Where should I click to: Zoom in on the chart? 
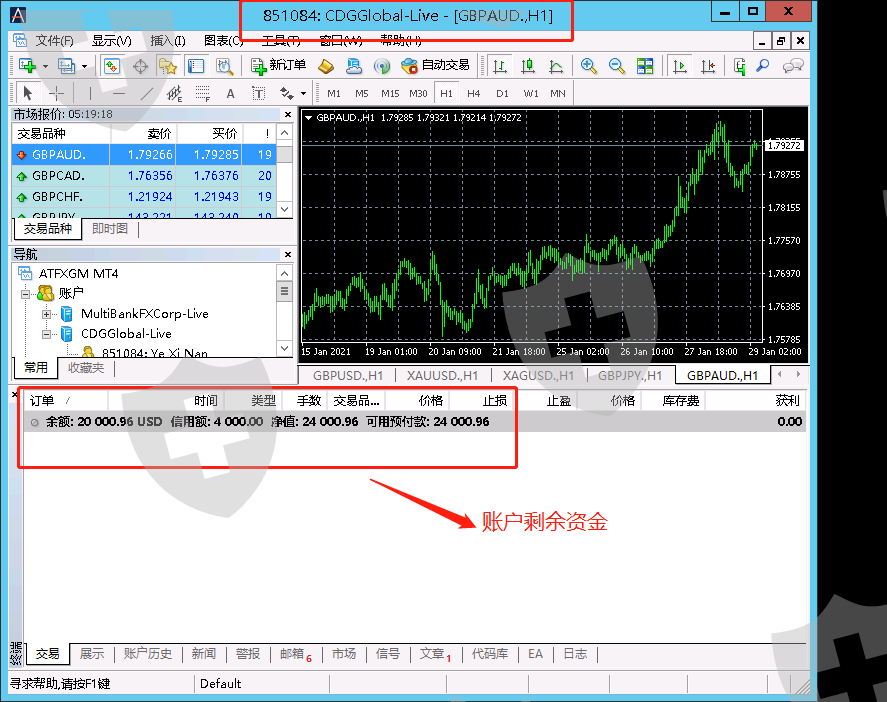tap(588, 66)
